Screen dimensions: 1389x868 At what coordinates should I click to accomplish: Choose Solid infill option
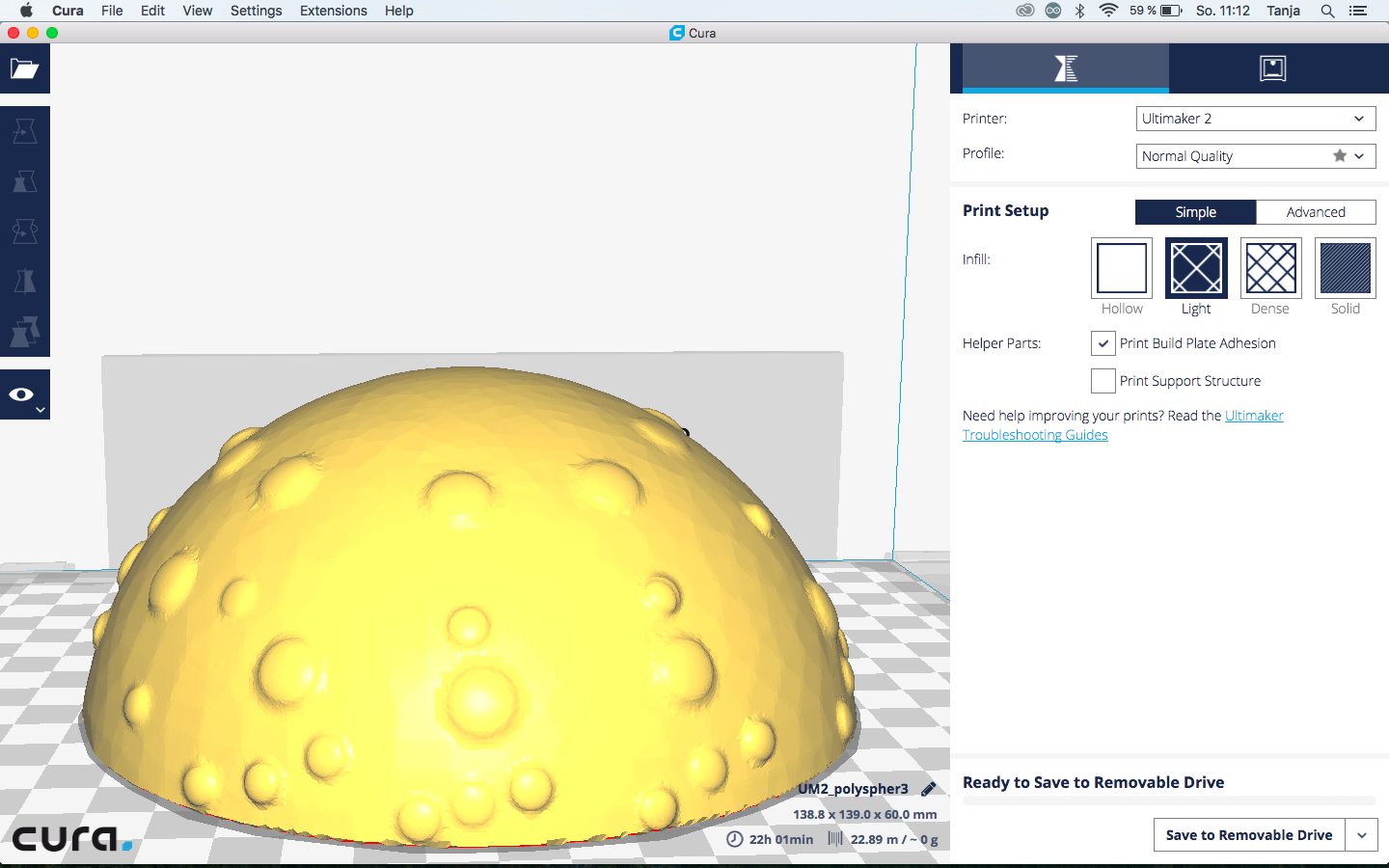1345,268
